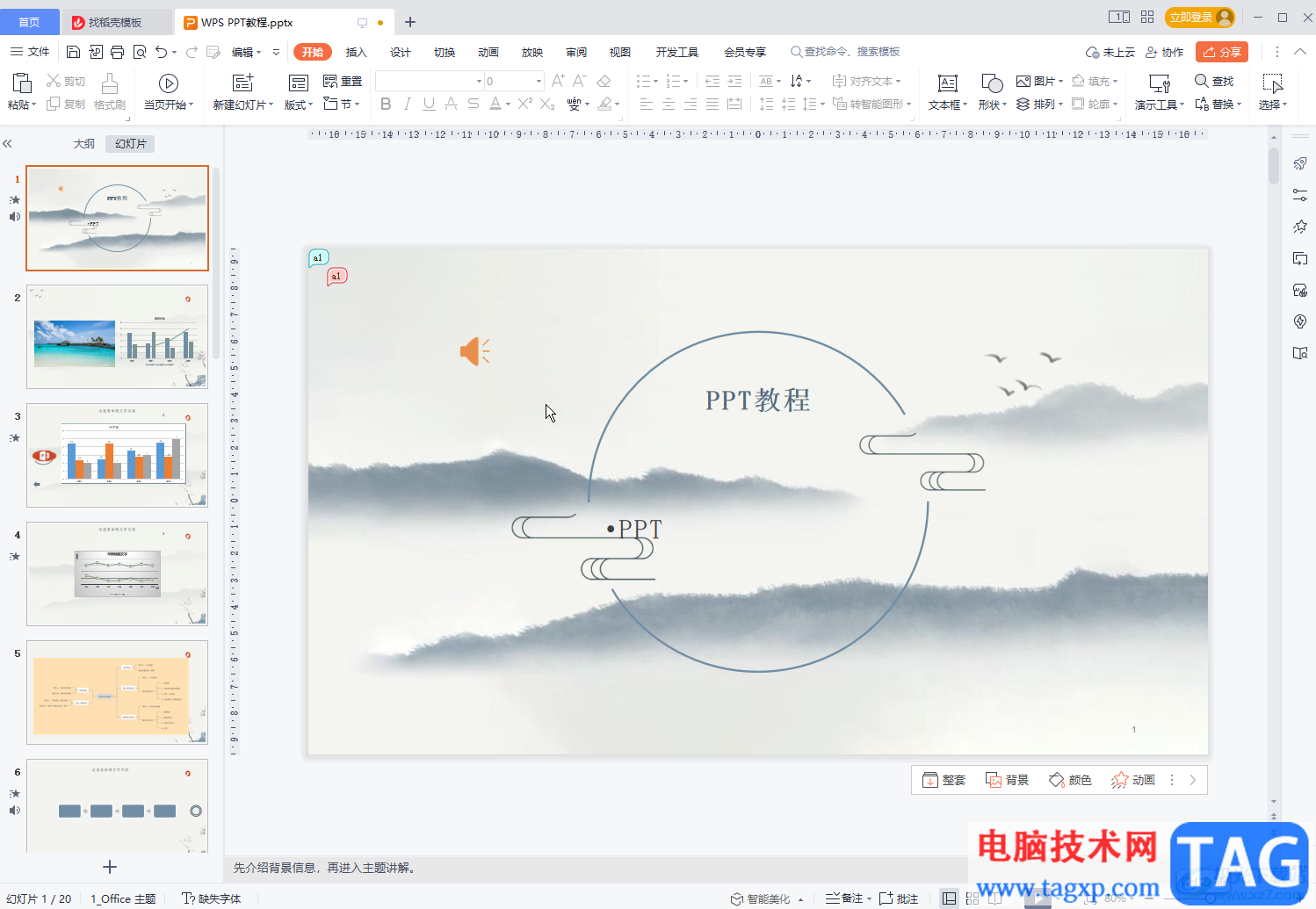This screenshot has width=1316, height=909.
Task: Open the 编辑 mode dropdown
Action: 246,52
